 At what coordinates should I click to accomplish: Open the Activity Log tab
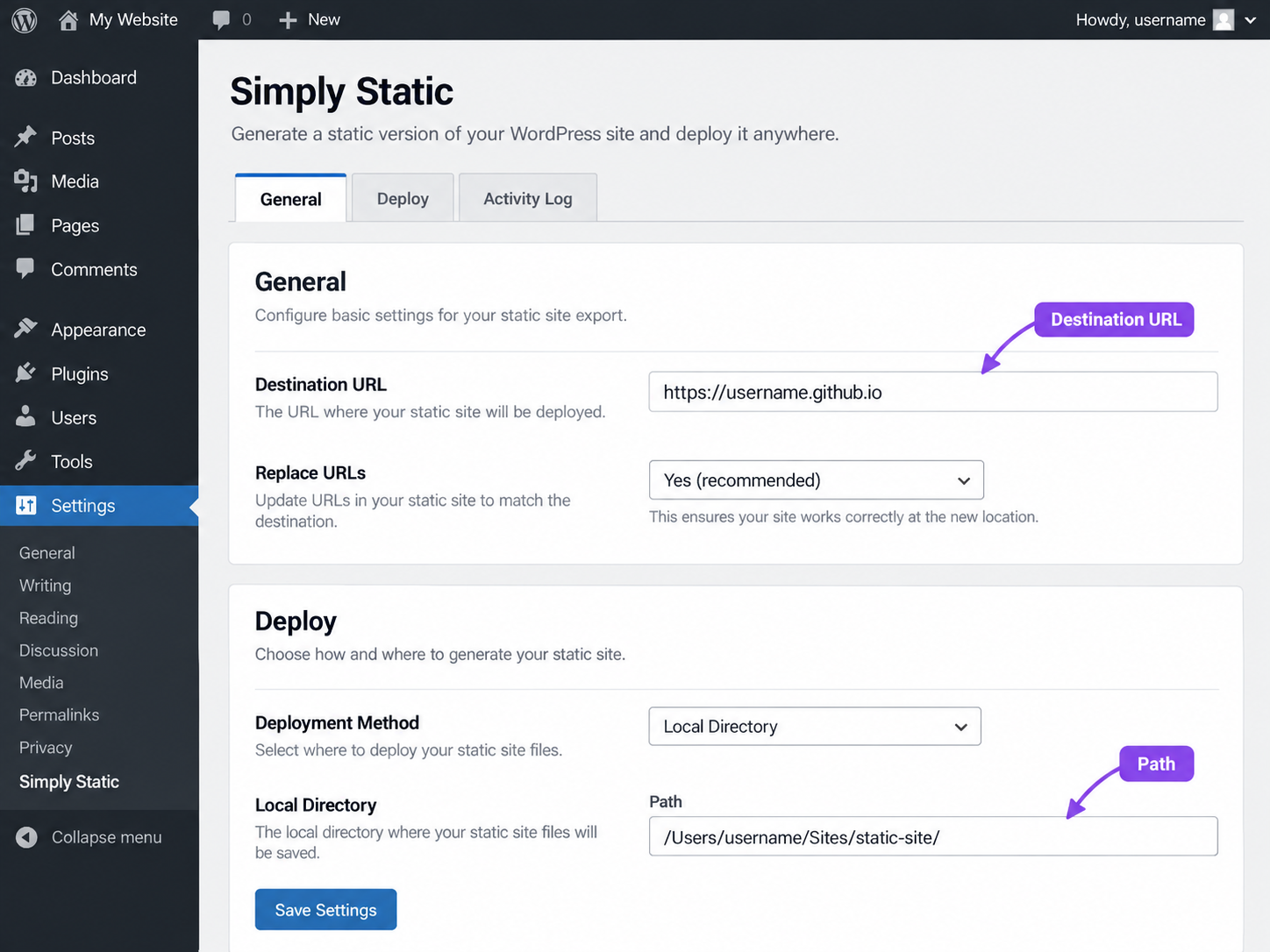click(528, 198)
